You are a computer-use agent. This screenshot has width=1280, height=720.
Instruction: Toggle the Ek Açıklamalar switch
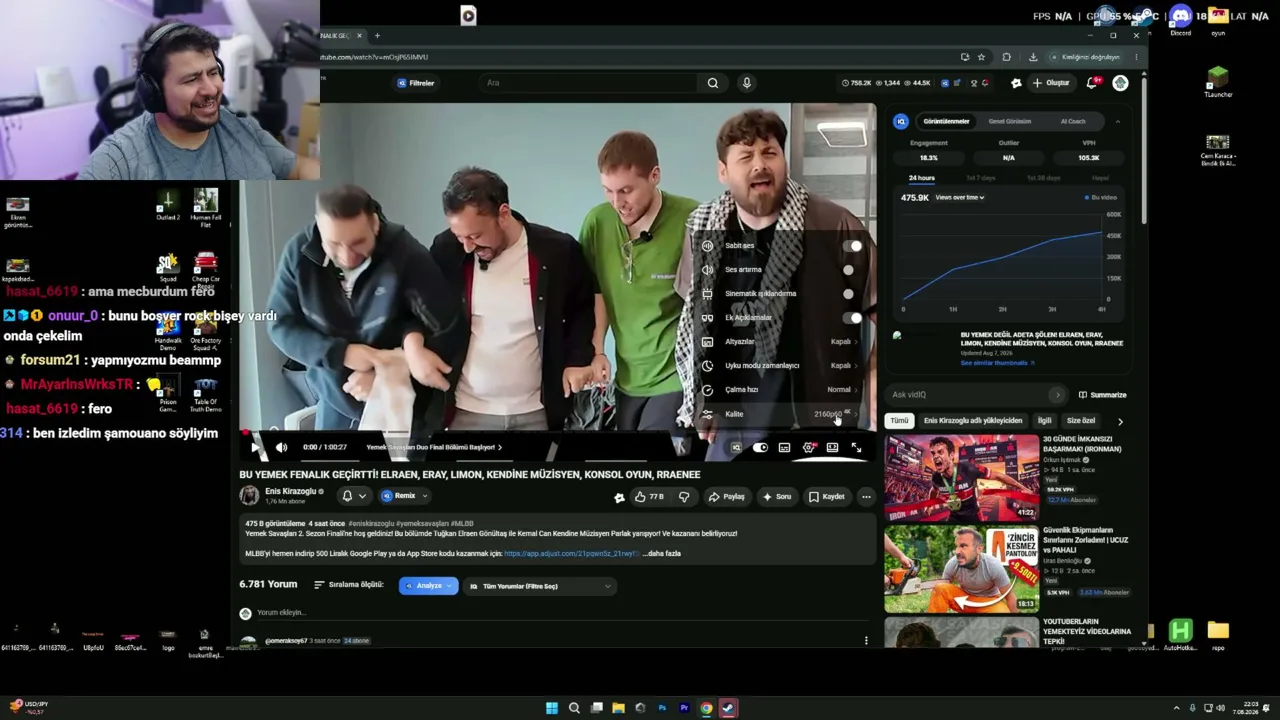point(852,318)
